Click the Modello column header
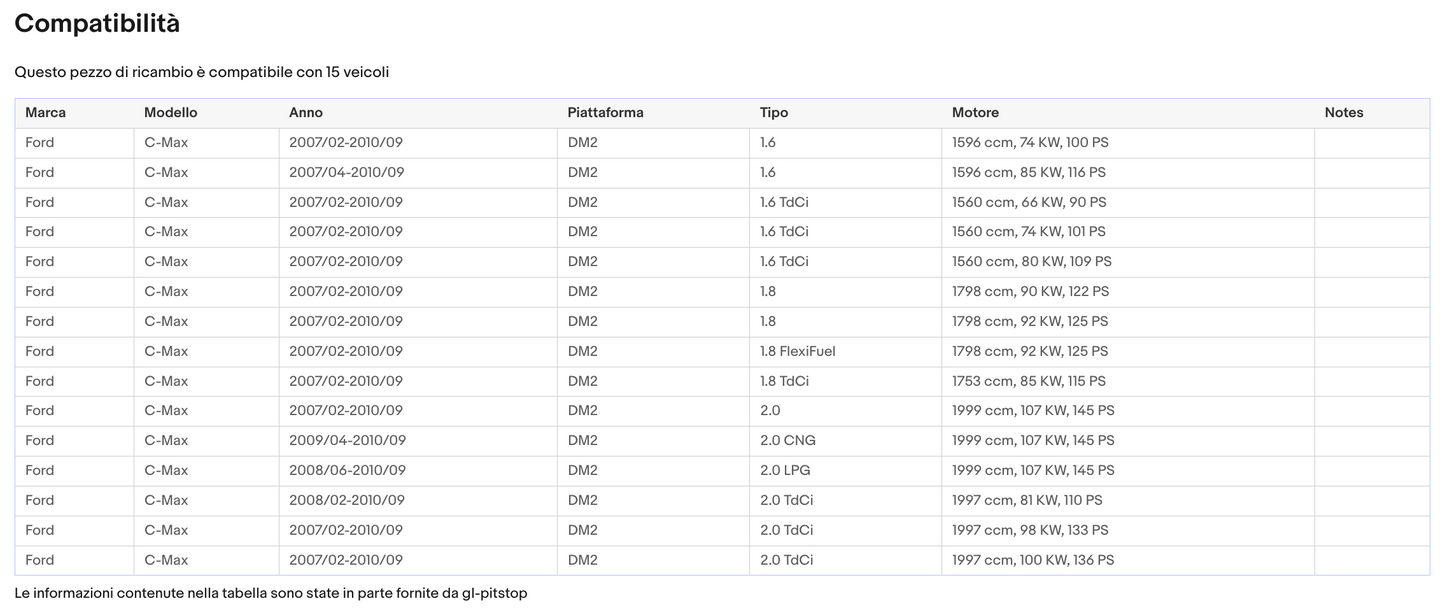1445x615 pixels. point(170,113)
